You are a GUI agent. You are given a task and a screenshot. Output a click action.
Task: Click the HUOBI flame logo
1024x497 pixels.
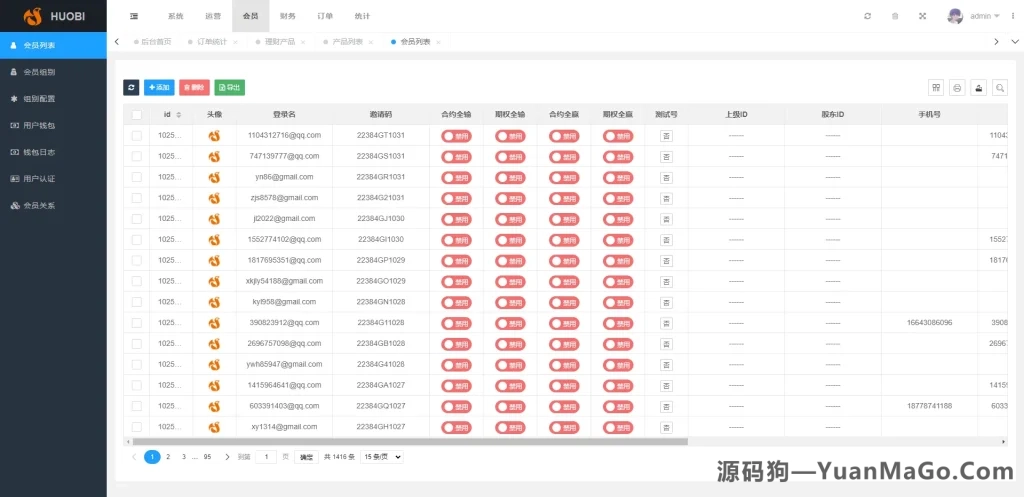[32, 16]
